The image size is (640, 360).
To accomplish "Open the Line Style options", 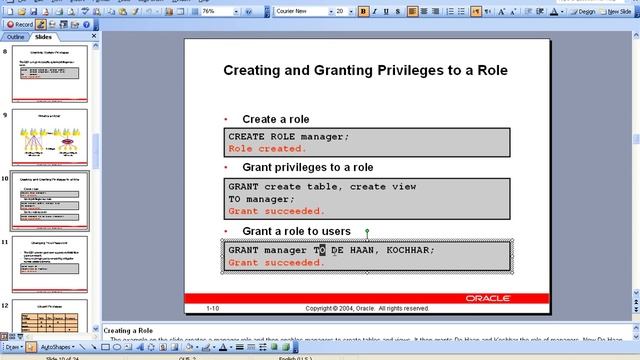I will pos(240,347).
